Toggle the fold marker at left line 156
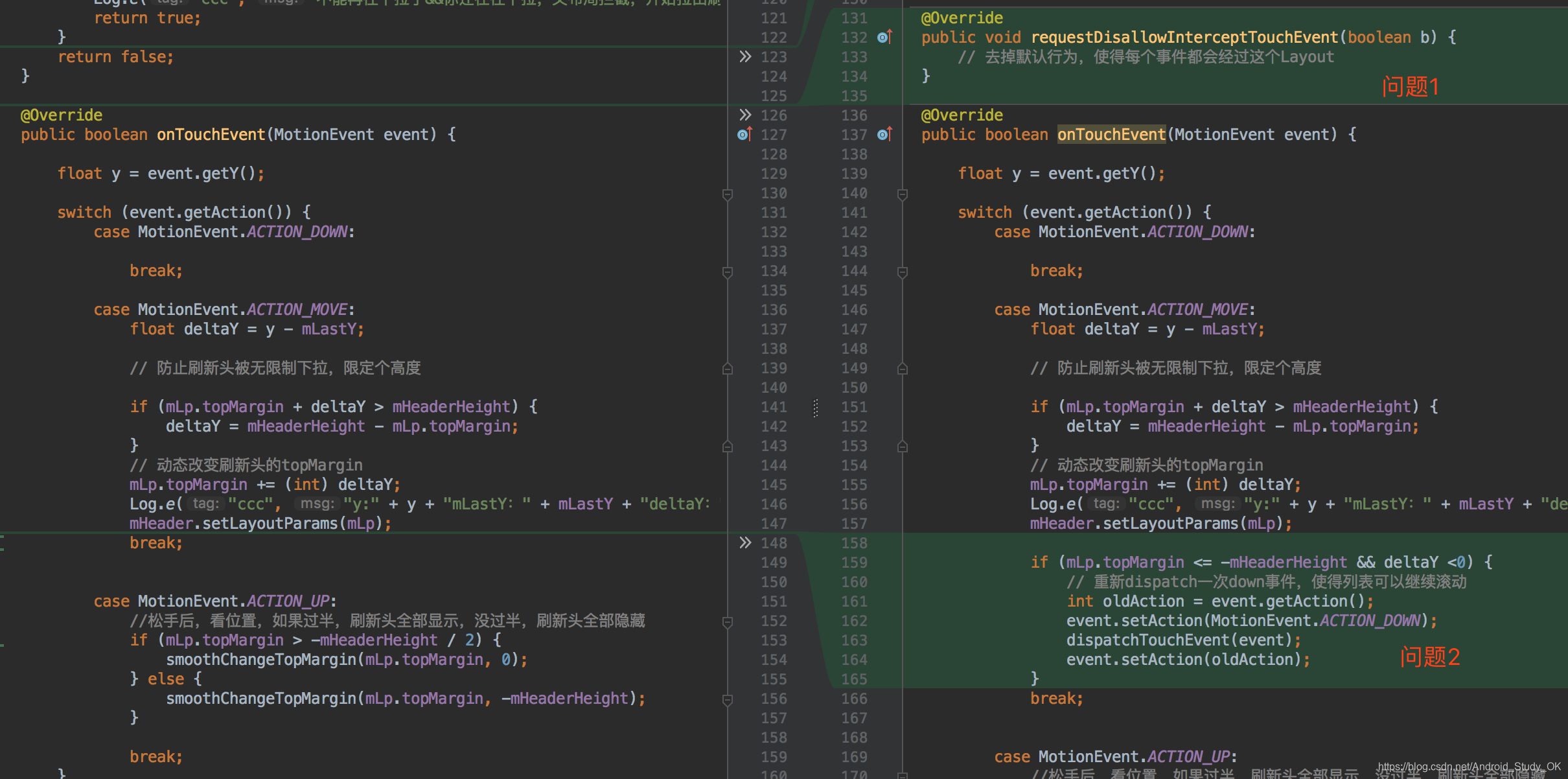Image resolution: width=1568 pixels, height=779 pixels. [728, 699]
